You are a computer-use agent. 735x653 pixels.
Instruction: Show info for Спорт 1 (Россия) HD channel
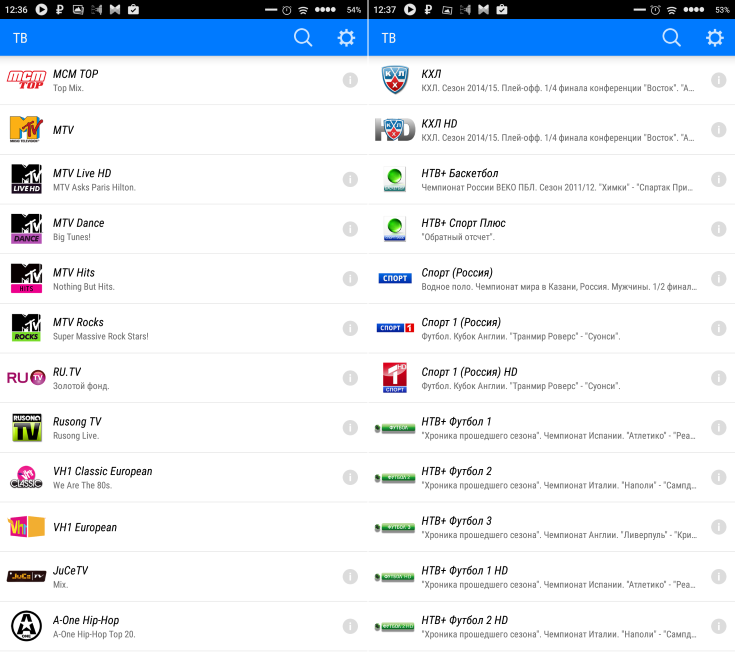click(x=719, y=378)
